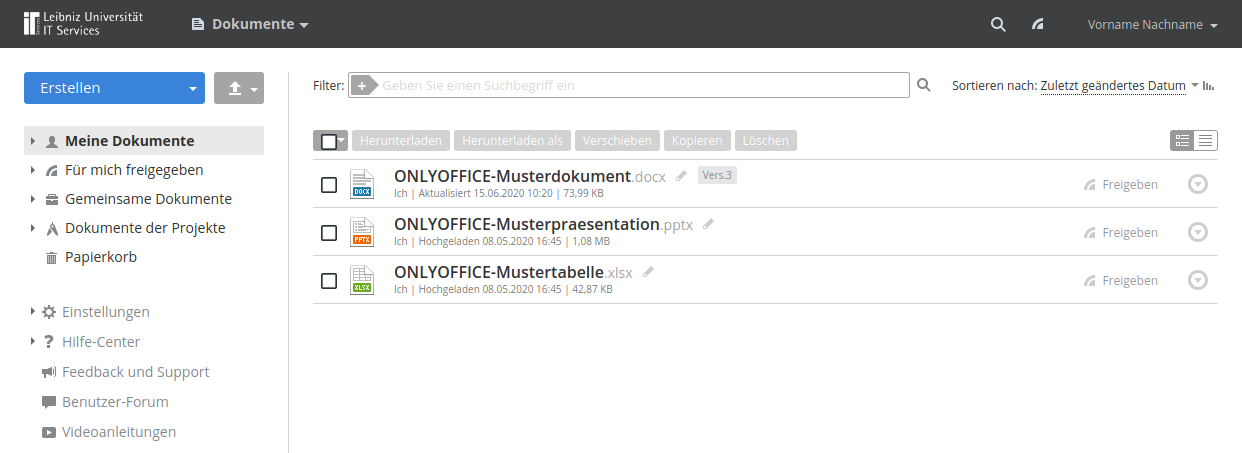
Task: Expand the Dokumente der Projekte tree node
Action: [x=33, y=228]
